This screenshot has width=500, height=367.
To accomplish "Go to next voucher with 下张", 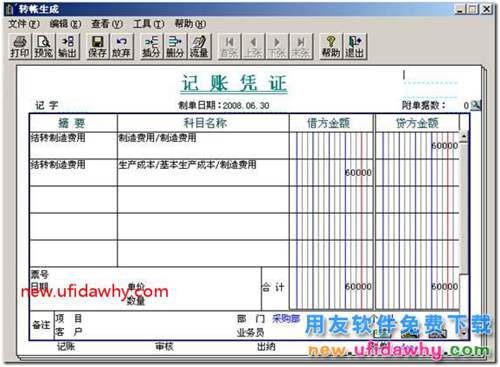I will (277, 46).
